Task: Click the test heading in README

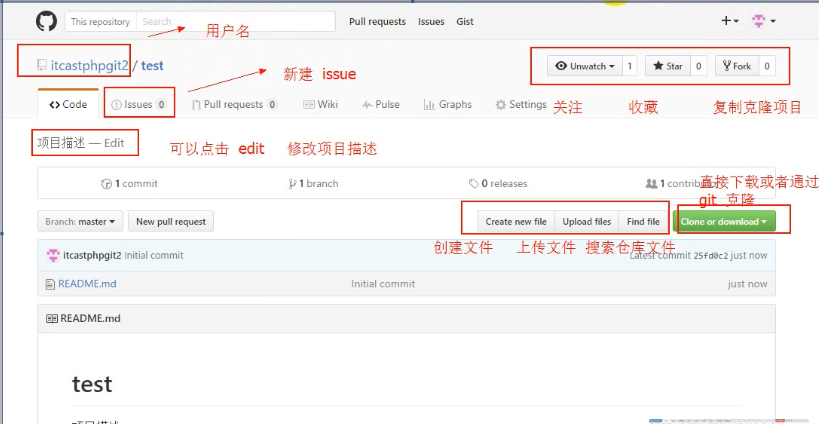Action: 92,384
